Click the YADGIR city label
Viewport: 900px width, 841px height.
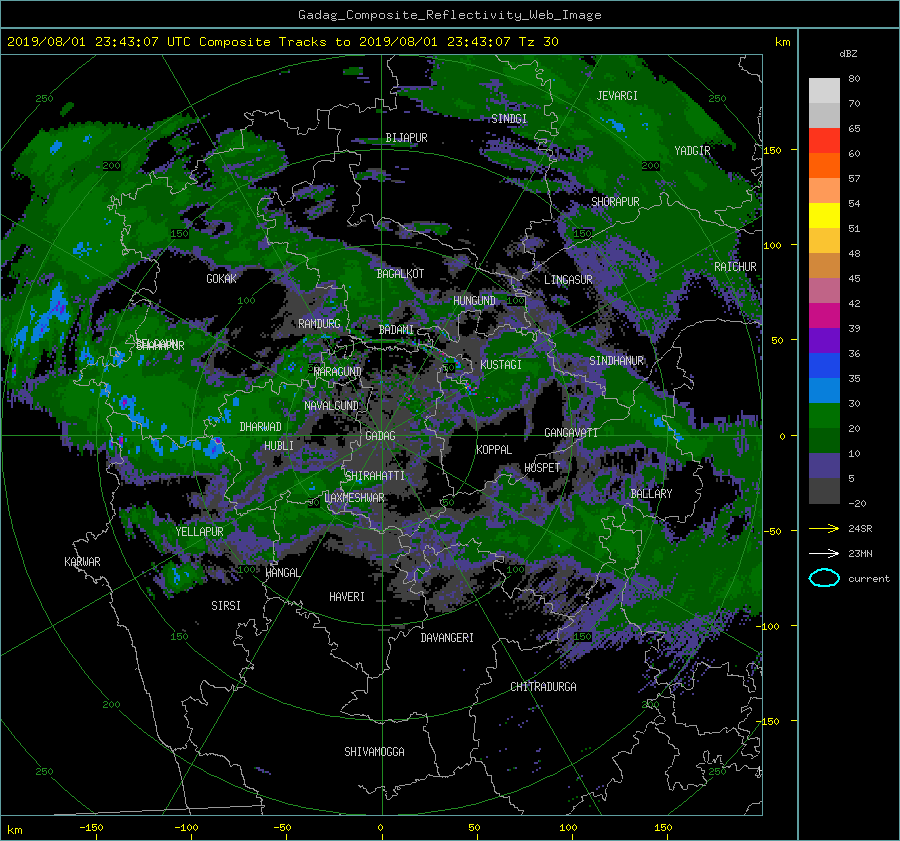[692, 151]
